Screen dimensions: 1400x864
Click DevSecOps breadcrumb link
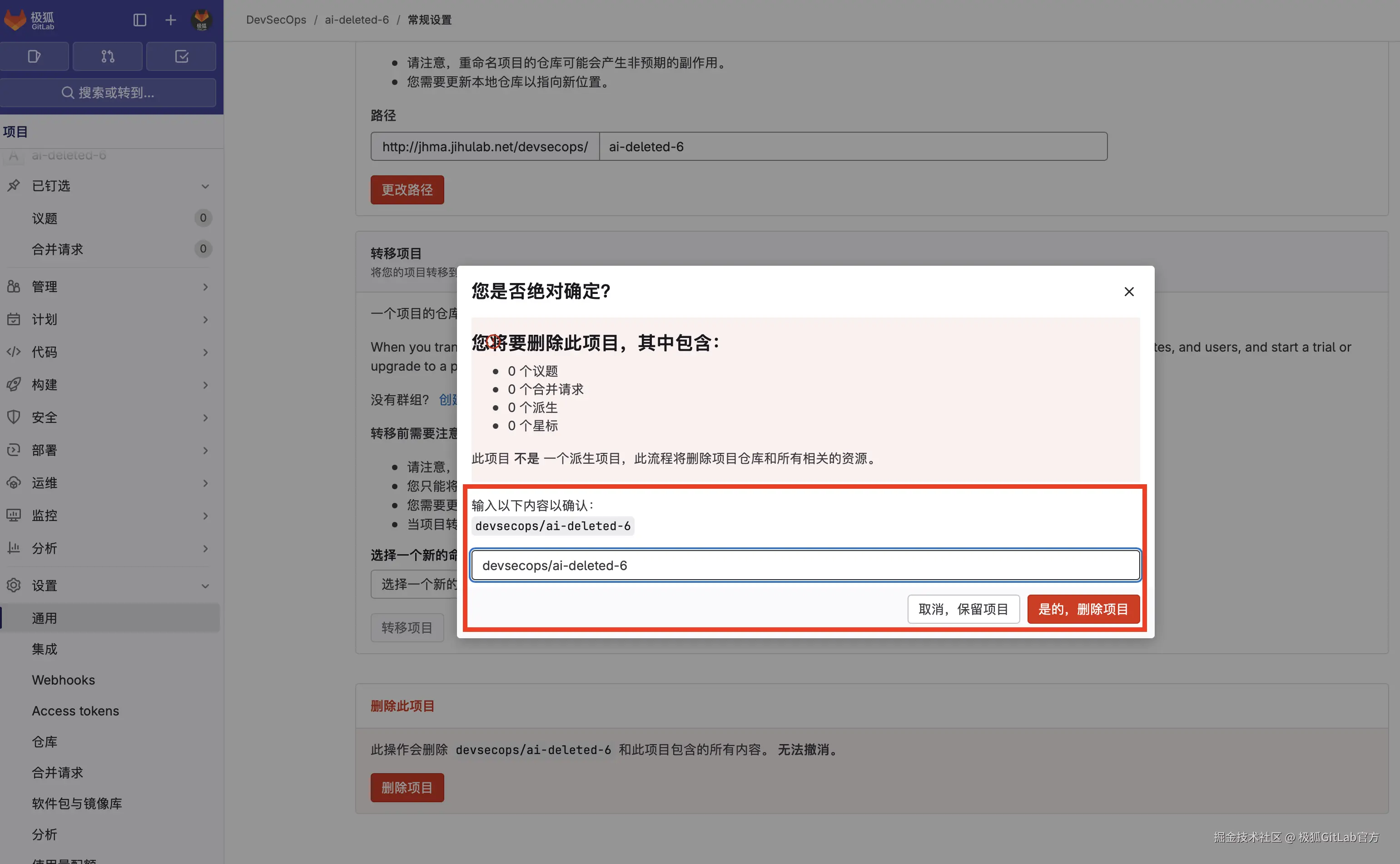[276, 20]
